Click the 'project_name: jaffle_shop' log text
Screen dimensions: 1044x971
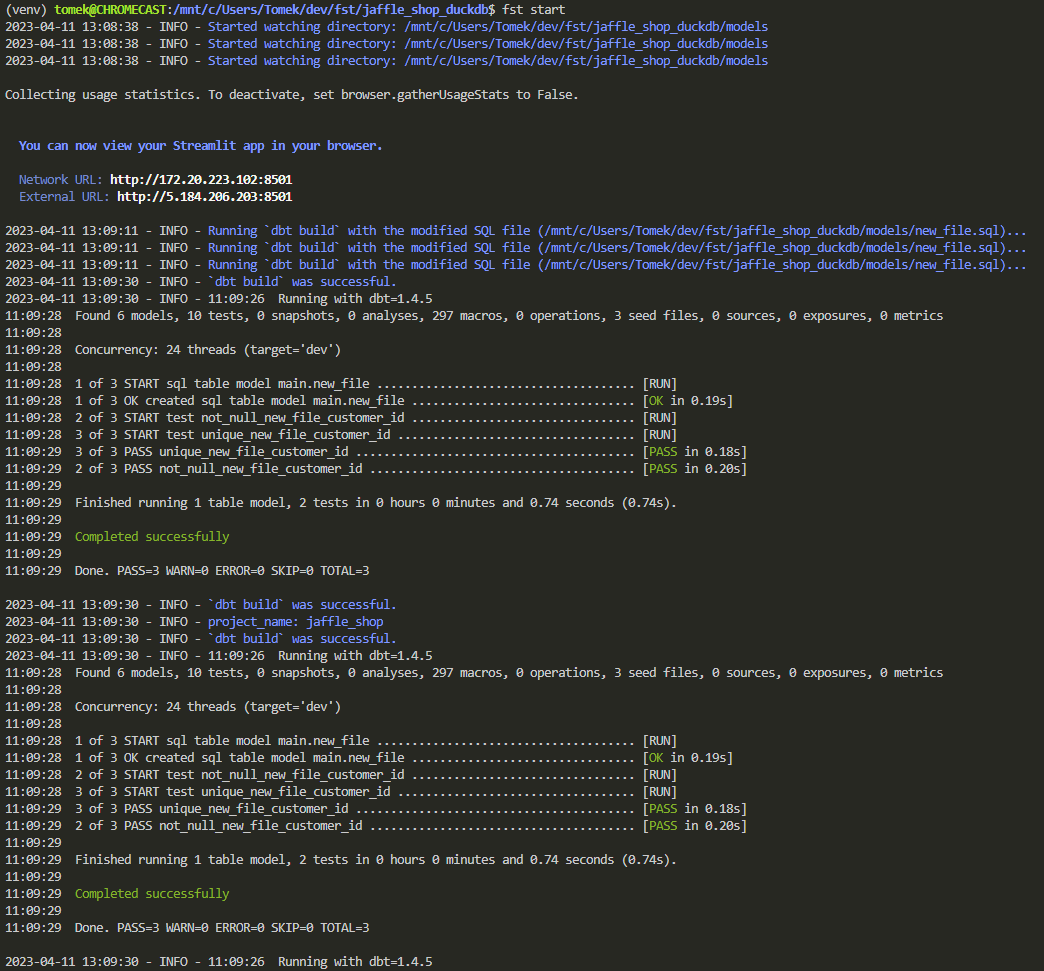[x=296, y=622]
